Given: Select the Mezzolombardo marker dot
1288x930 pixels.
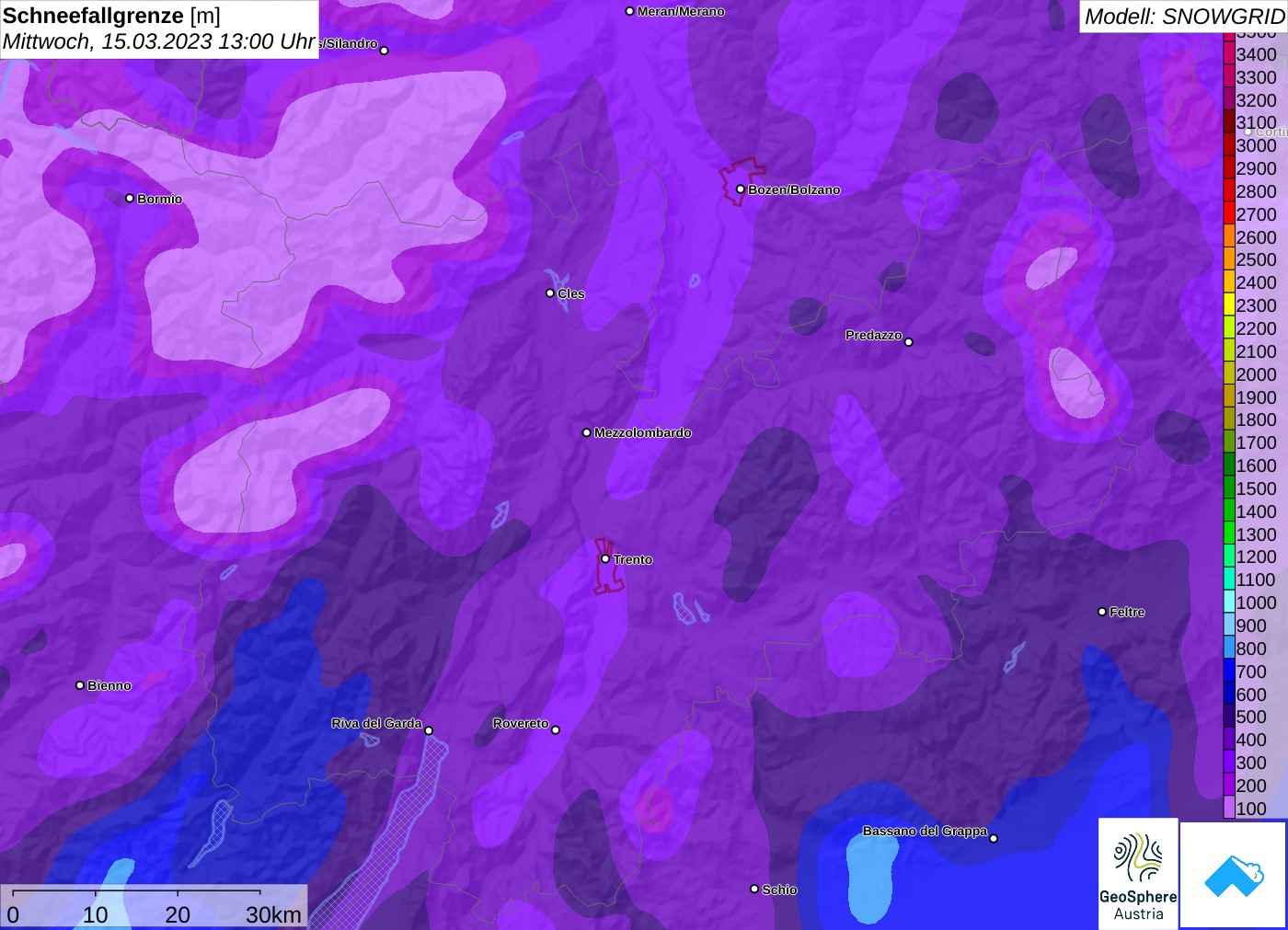Looking at the screenshot, I should pyautogui.click(x=586, y=432).
